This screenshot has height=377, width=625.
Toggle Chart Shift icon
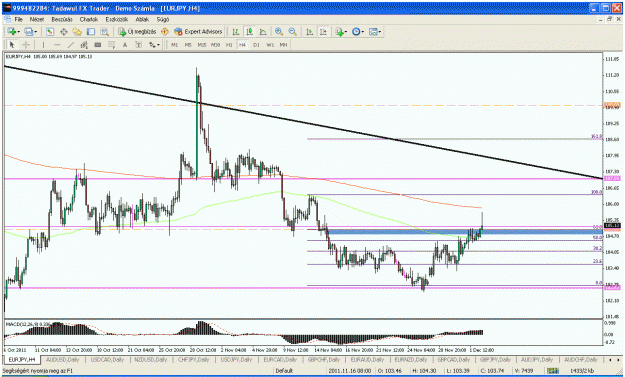(323, 31)
